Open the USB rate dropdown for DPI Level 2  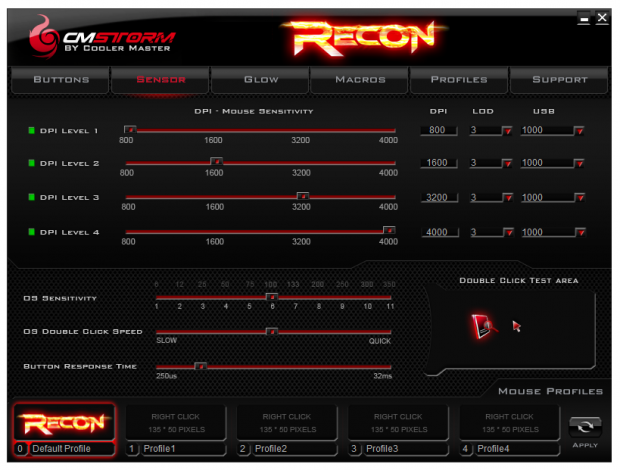point(579,163)
